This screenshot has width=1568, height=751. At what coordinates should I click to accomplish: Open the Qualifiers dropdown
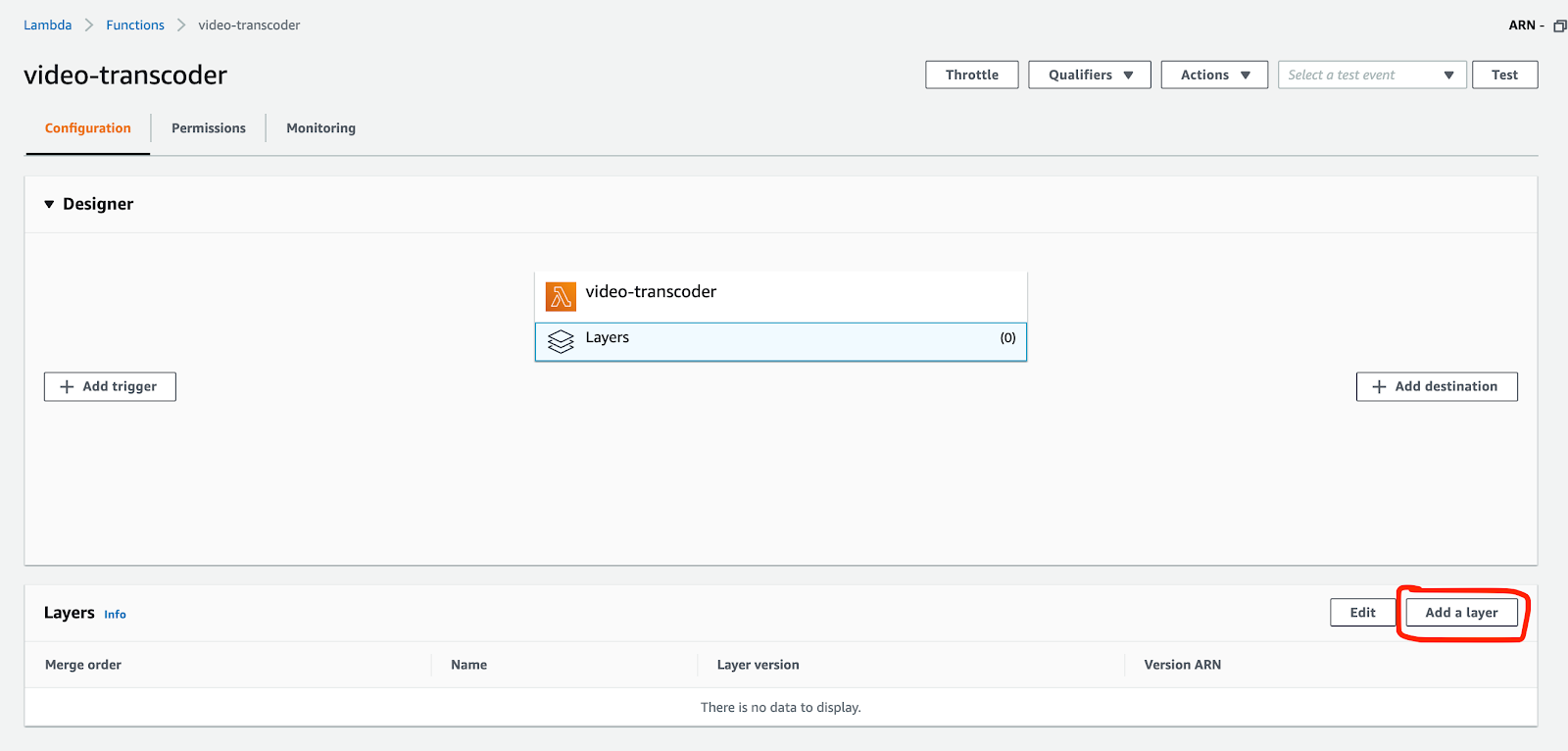1090,75
